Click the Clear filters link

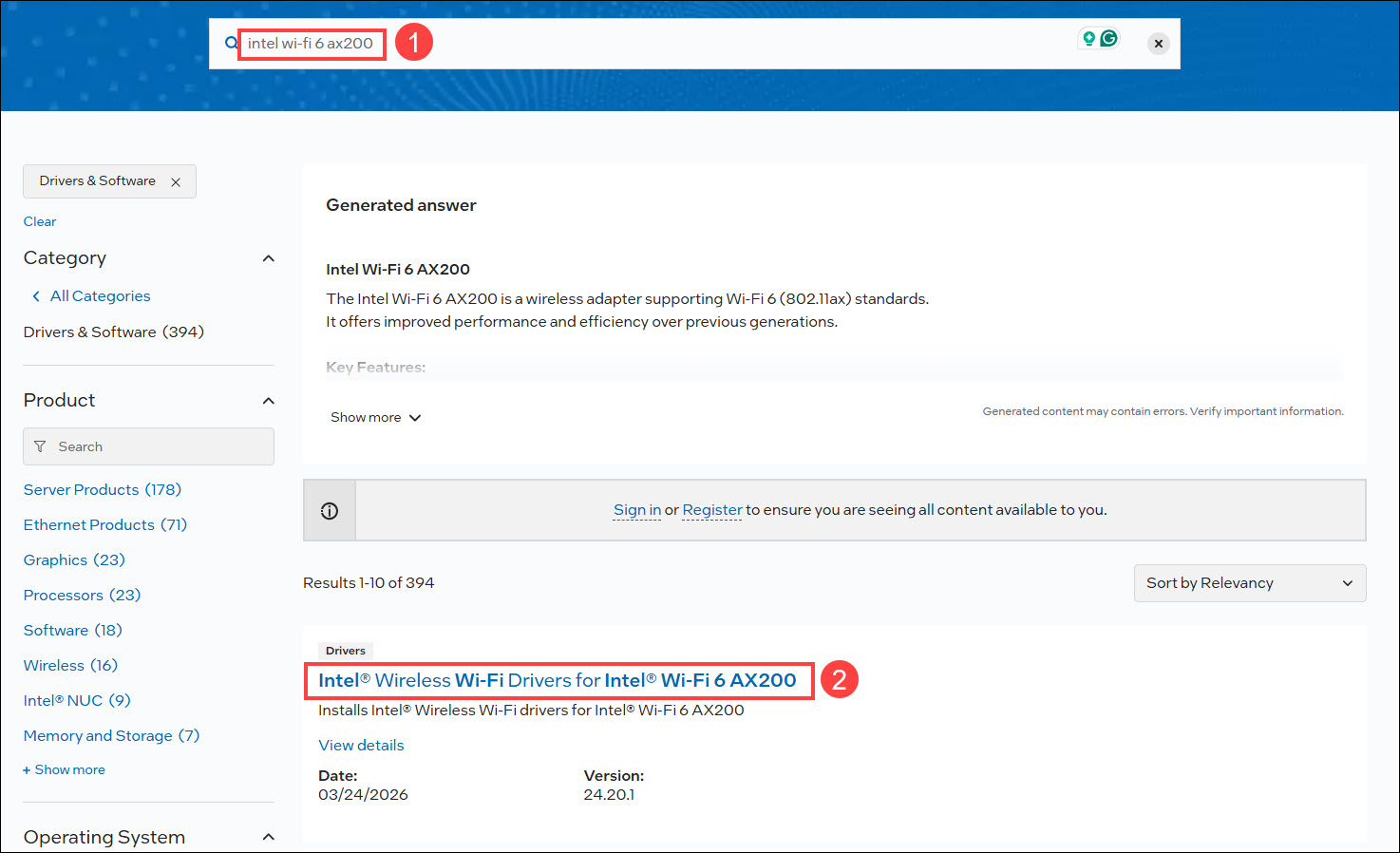coord(40,221)
